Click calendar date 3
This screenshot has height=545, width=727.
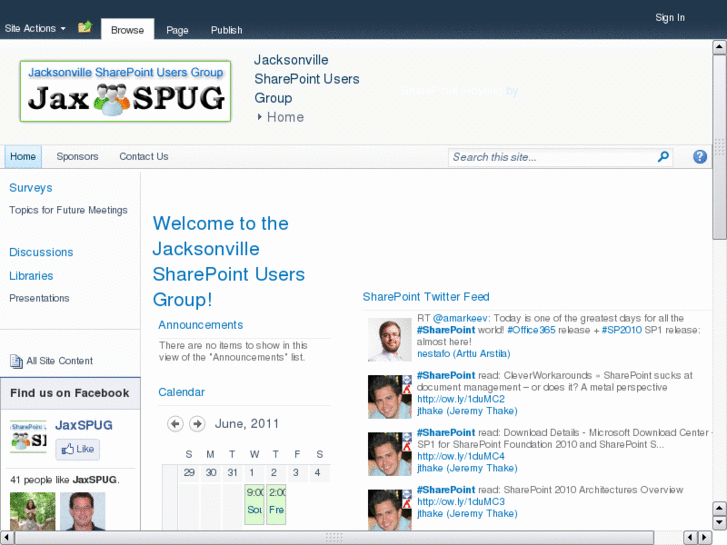[295, 473]
